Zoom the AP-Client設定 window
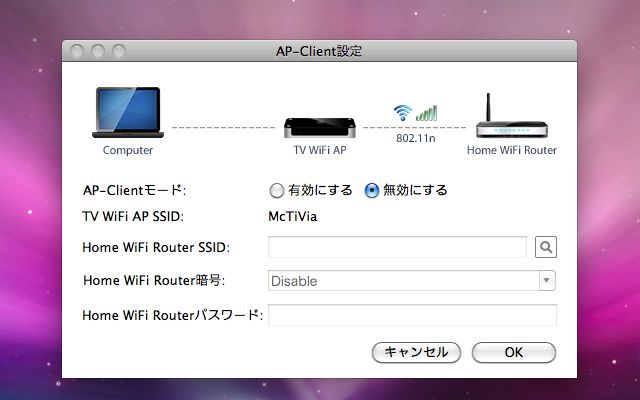This screenshot has height=400, width=640. pos(119,51)
